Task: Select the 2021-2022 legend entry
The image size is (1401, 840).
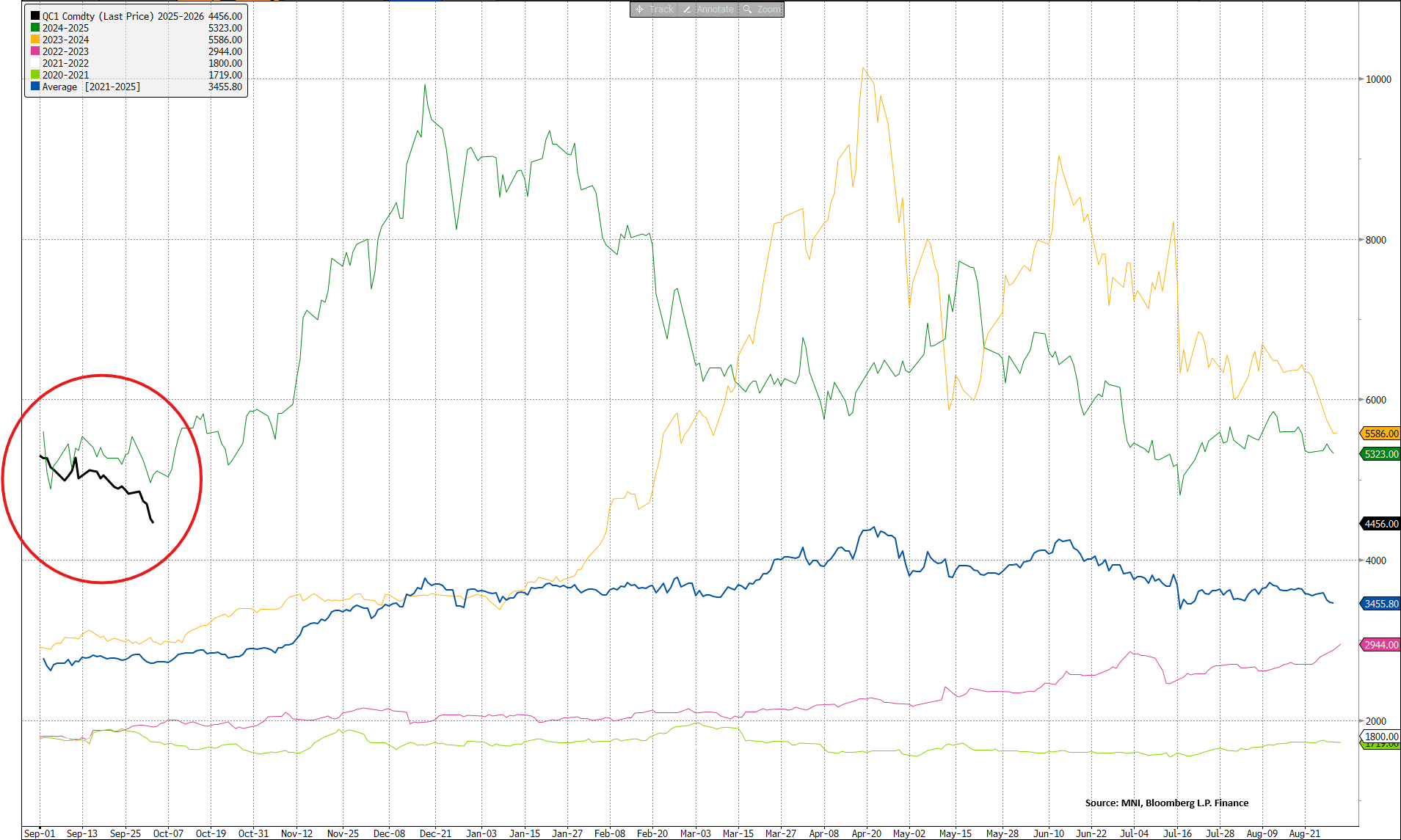Action: pyautogui.click(x=65, y=63)
